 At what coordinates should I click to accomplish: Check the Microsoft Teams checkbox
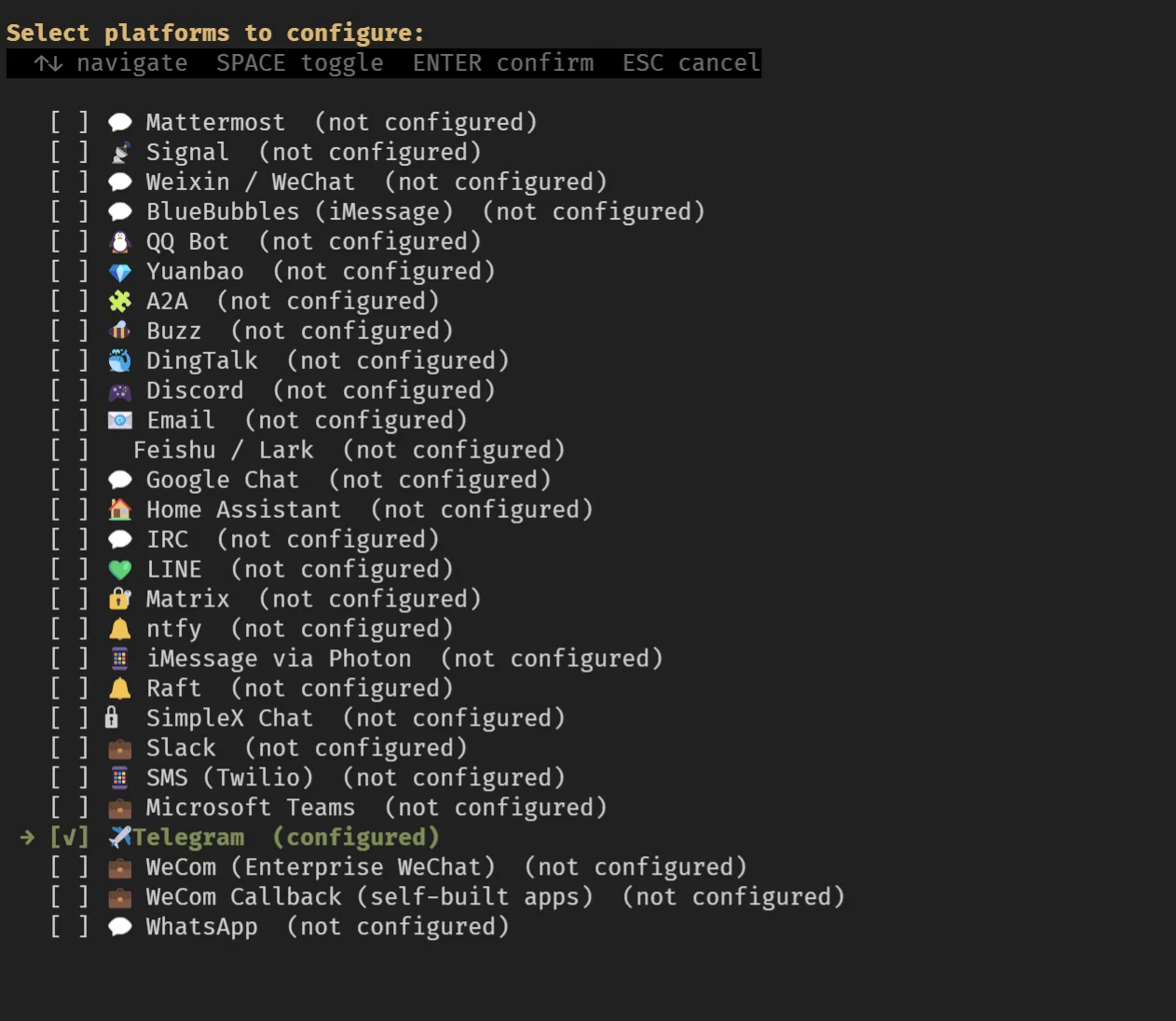pyautogui.click(x=69, y=808)
